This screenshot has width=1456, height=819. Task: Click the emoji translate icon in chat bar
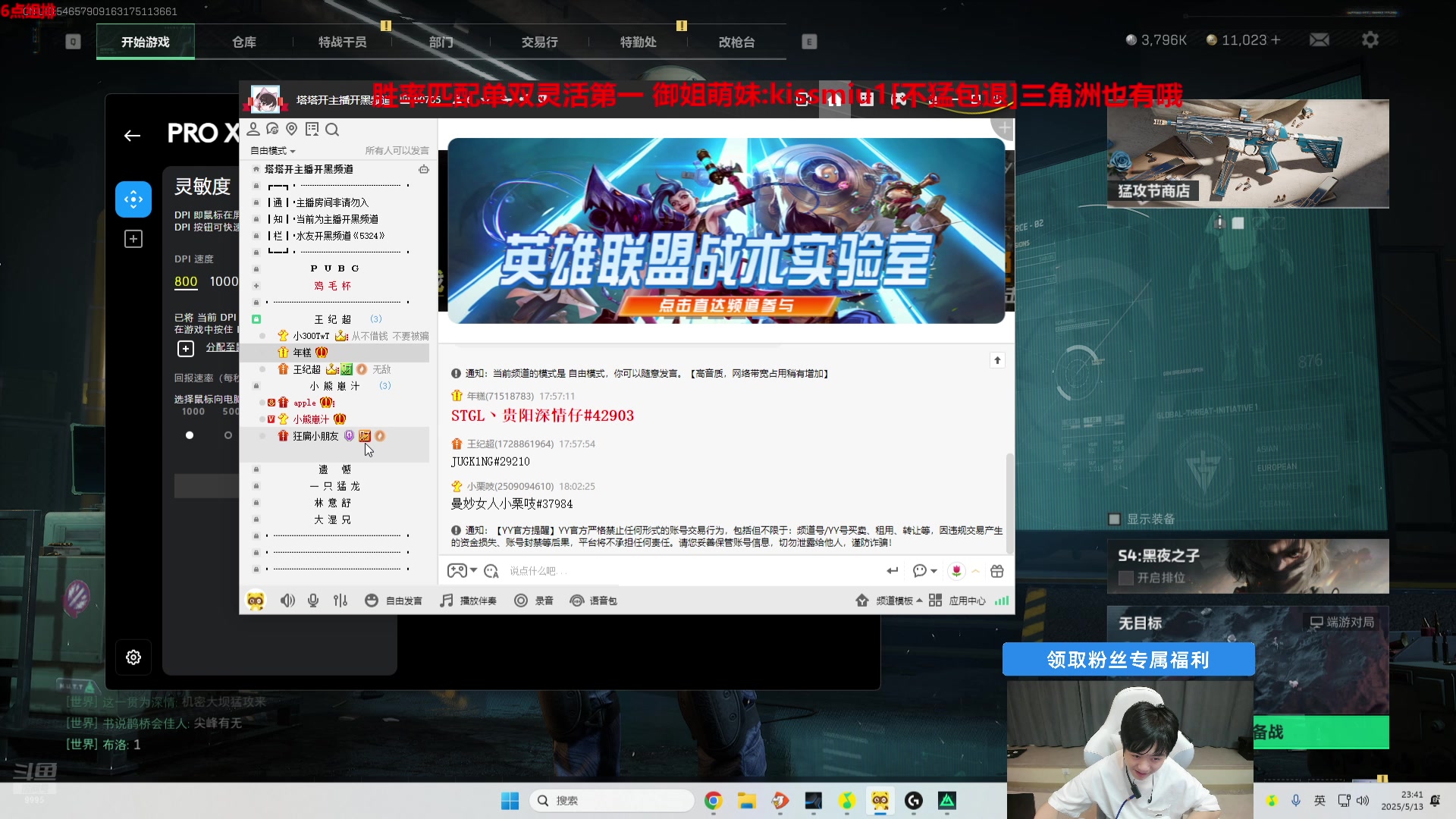tap(491, 571)
